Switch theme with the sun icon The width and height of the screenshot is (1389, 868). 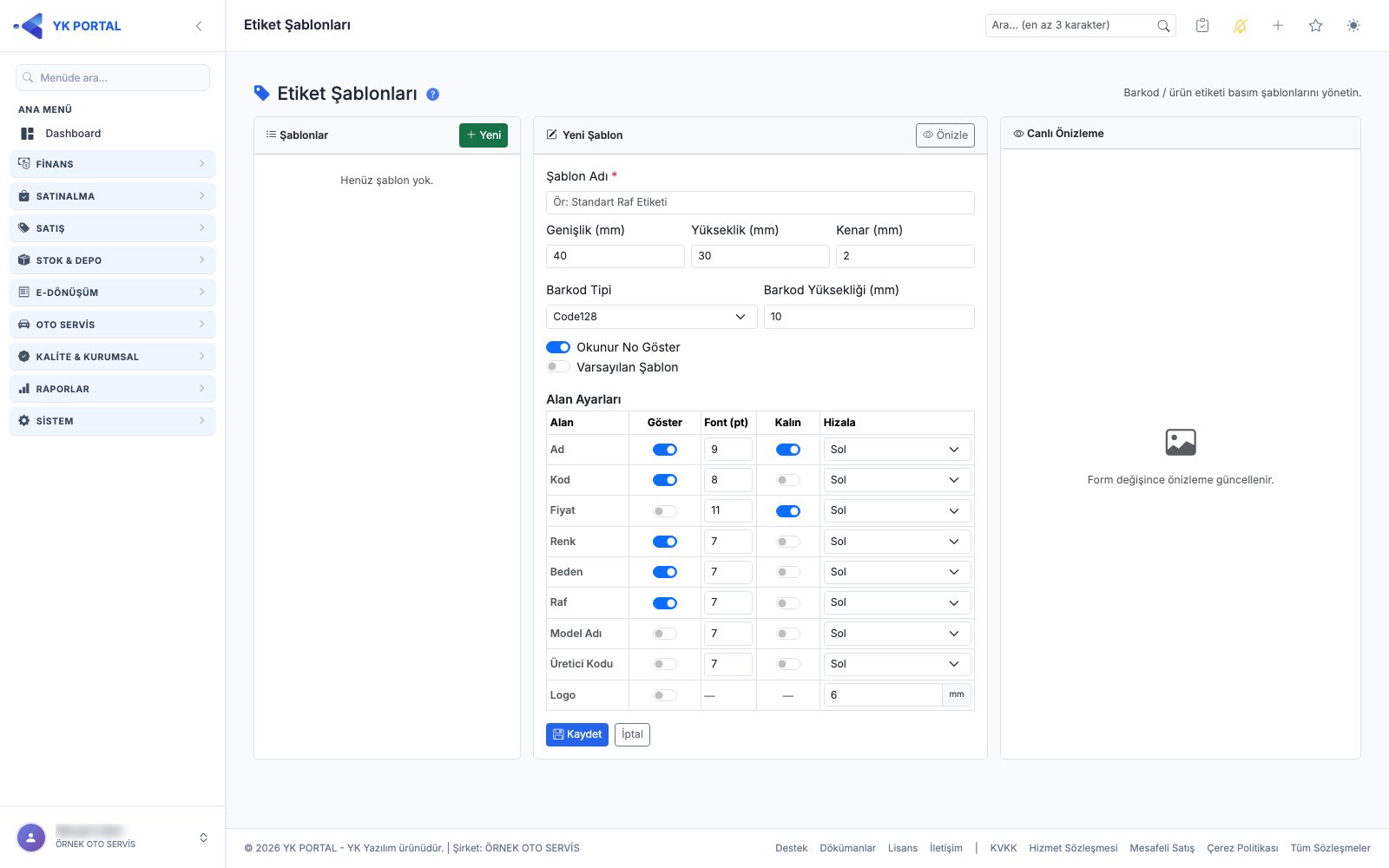(1353, 26)
